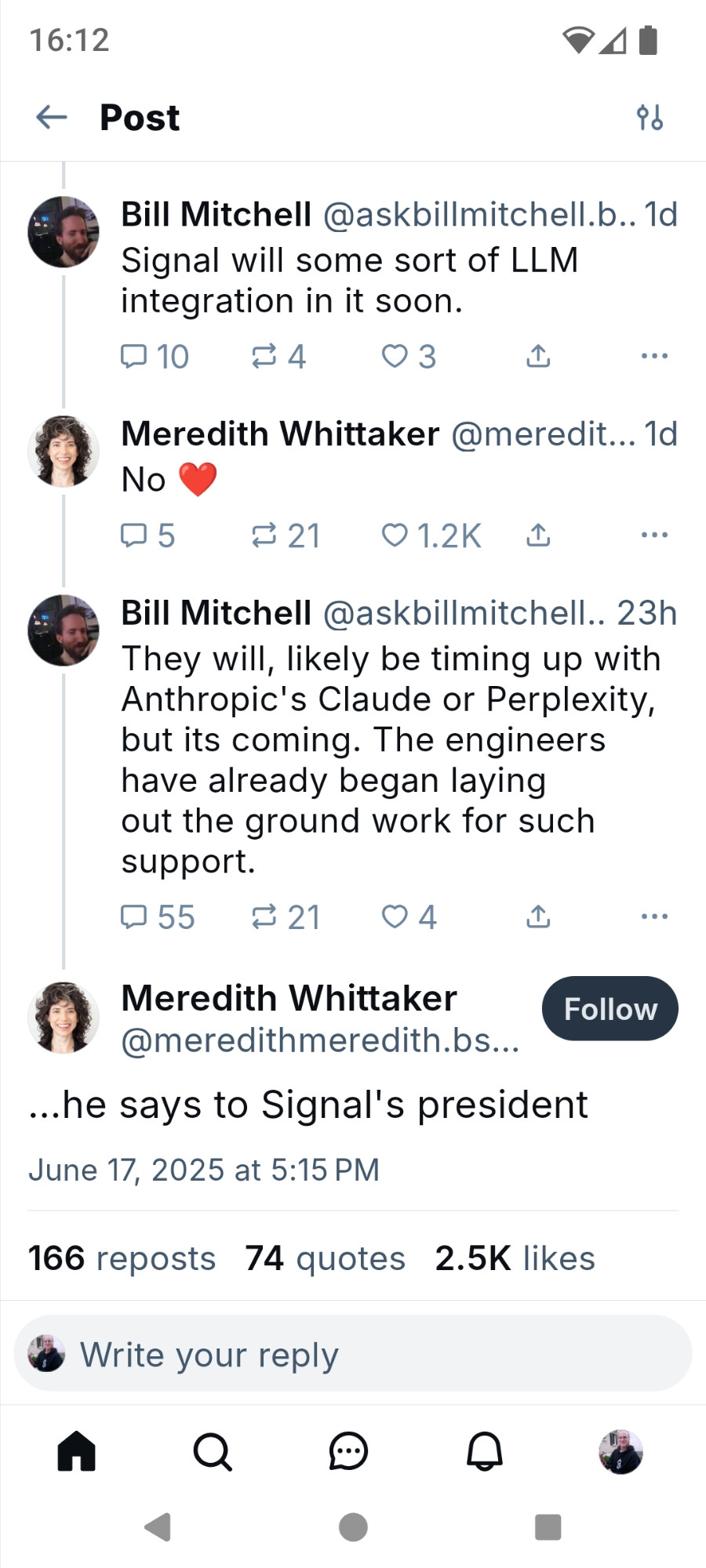This screenshot has width=706, height=1568.
Task: Tap the Android back navigation triangle
Action: coord(158,1527)
